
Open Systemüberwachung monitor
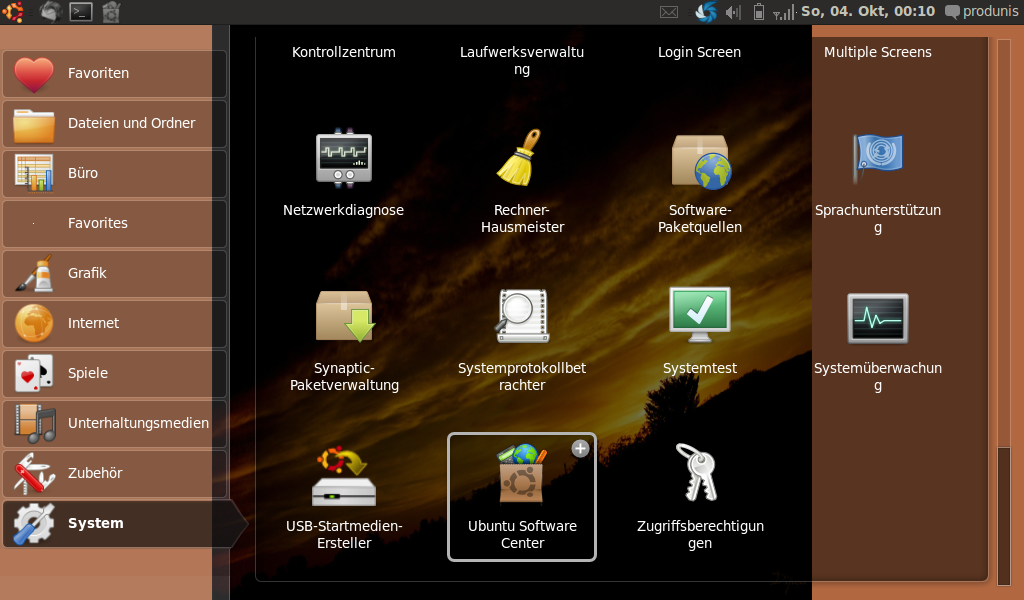coord(877,318)
